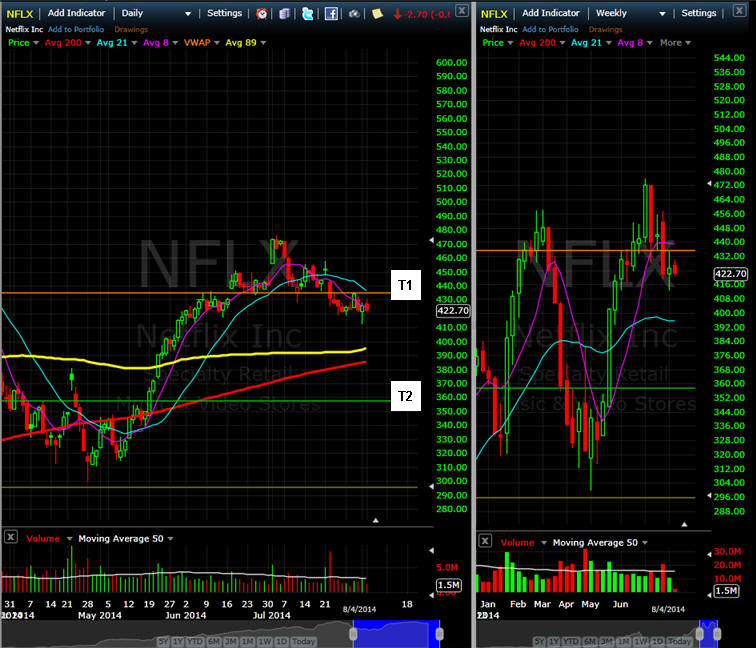Click the 1.5M volume label in the weekly chart
756x648 pixels.
pyautogui.click(x=726, y=591)
